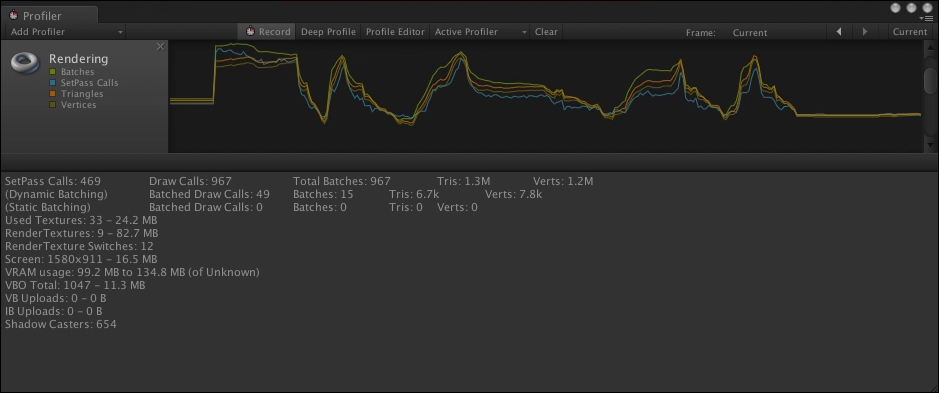Clear the recorded profiler data
Image resolution: width=939 pixels, height=393 pixels.
[546, 32]
